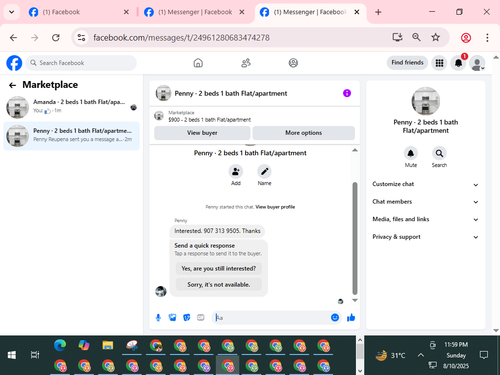
Task: Open the tab search dropdown arrow
Action: tap(12, 12)
